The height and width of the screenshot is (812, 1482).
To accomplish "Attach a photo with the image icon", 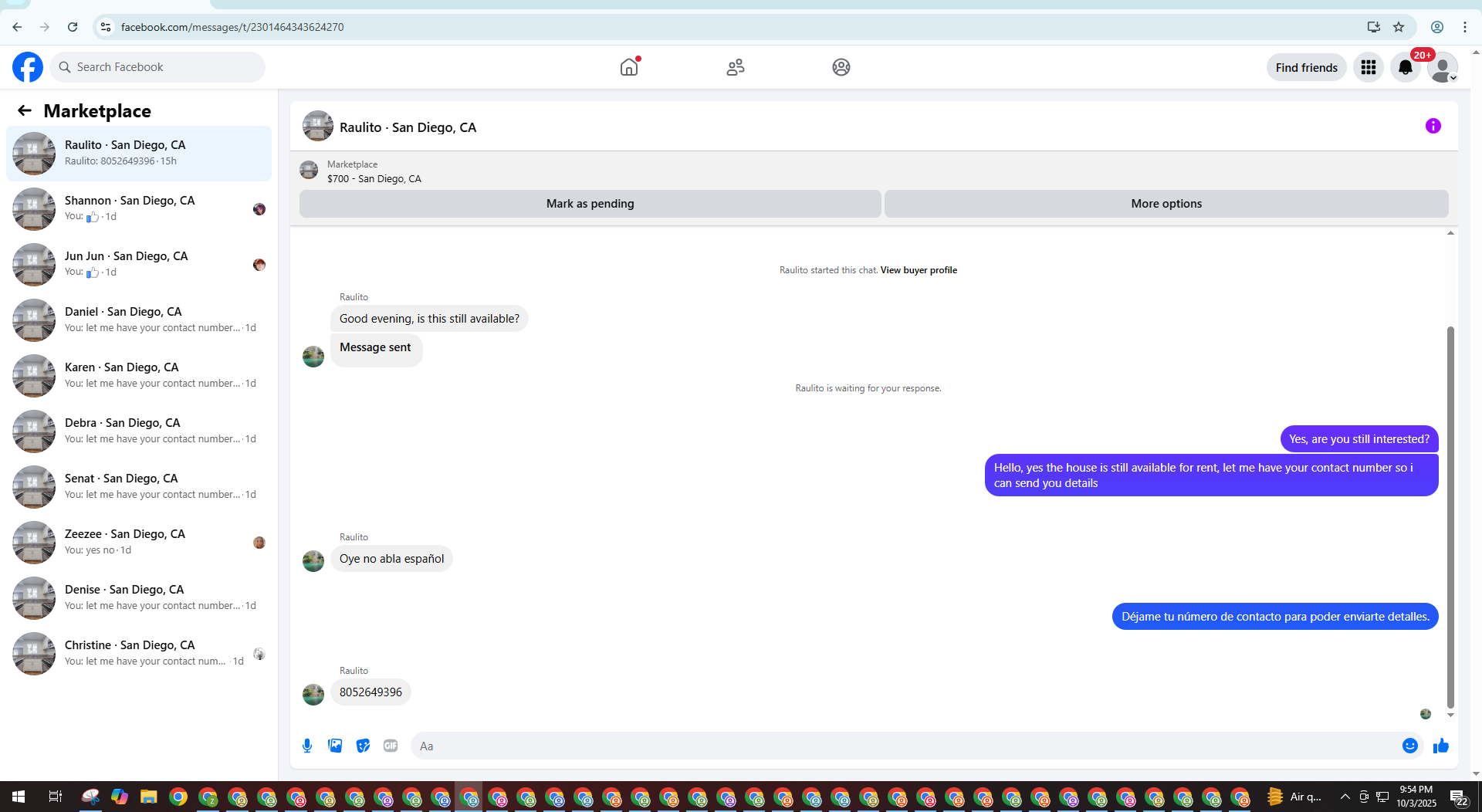I will coord(335,746).
